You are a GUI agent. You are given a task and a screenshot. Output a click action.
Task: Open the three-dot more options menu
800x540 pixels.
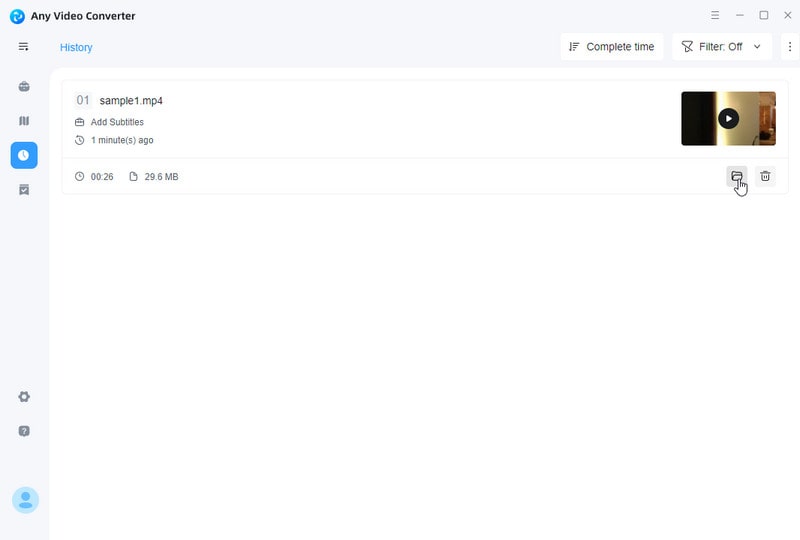790,47
